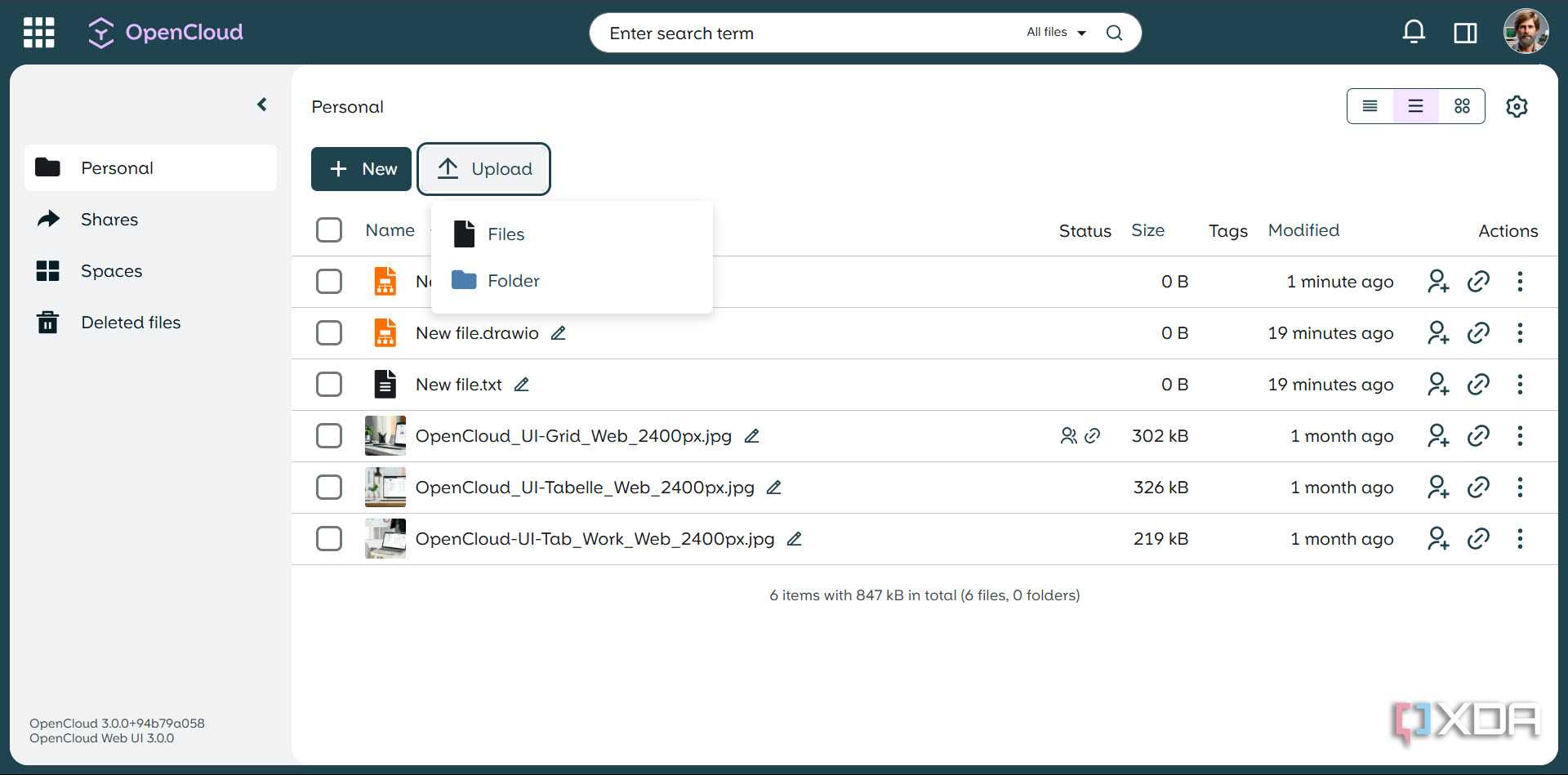
Task: Switch to default table view
Action: point(1416,106)
